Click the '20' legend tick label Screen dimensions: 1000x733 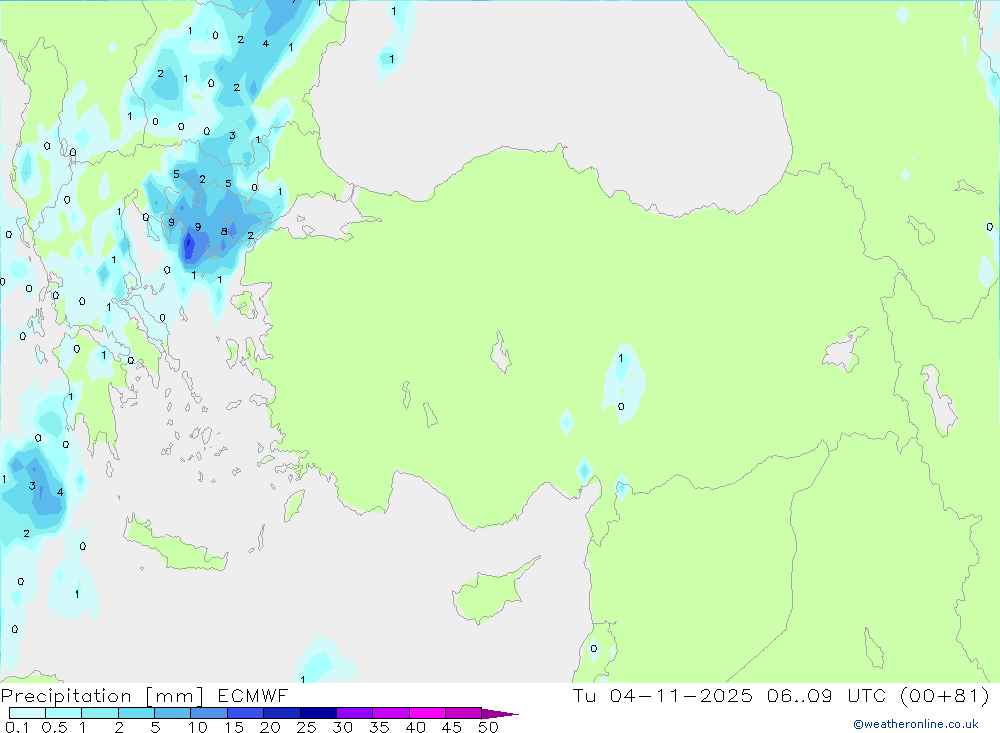(x=270, y=727)
